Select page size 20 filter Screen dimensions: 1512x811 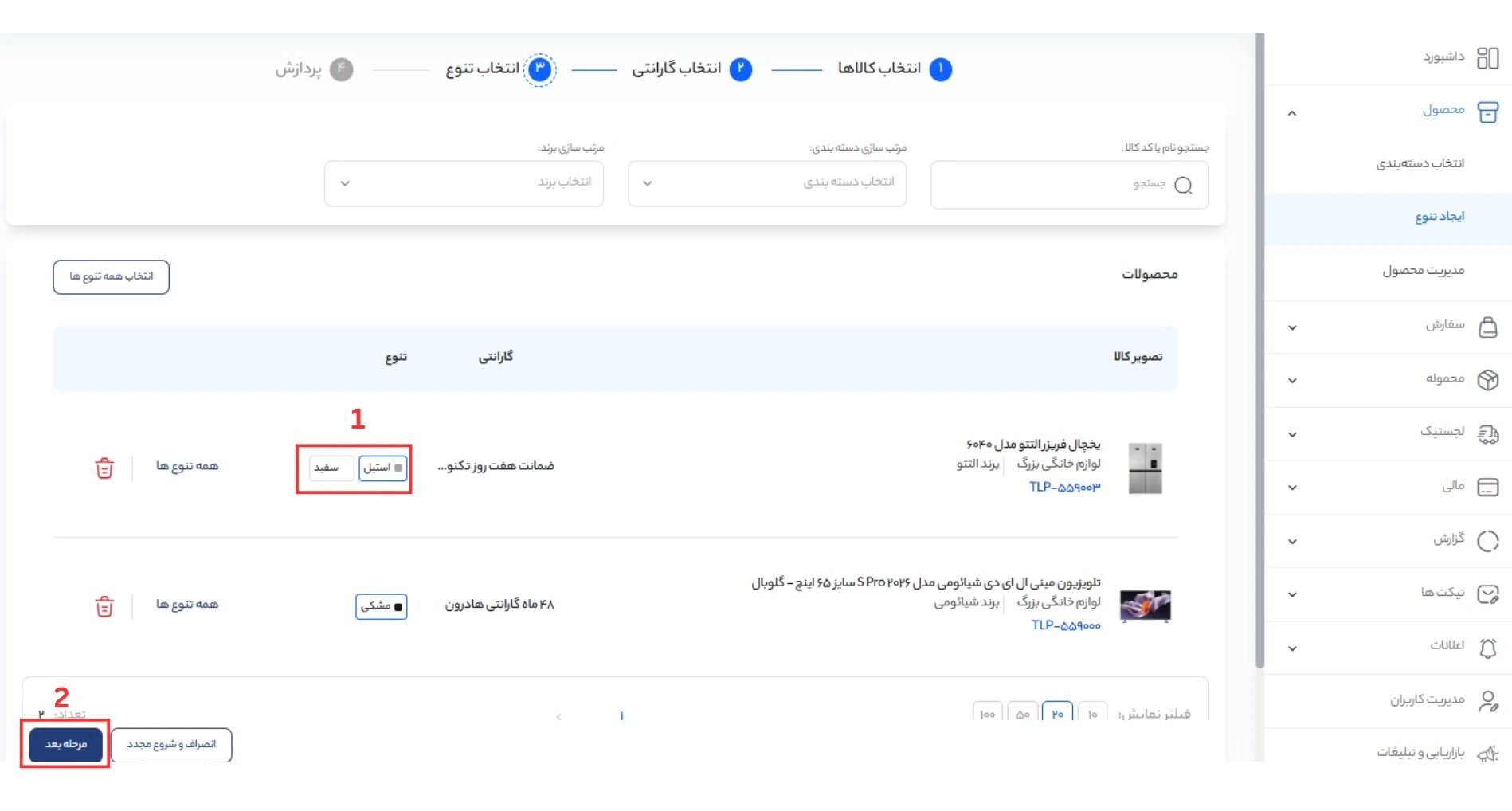(1057, 712)
